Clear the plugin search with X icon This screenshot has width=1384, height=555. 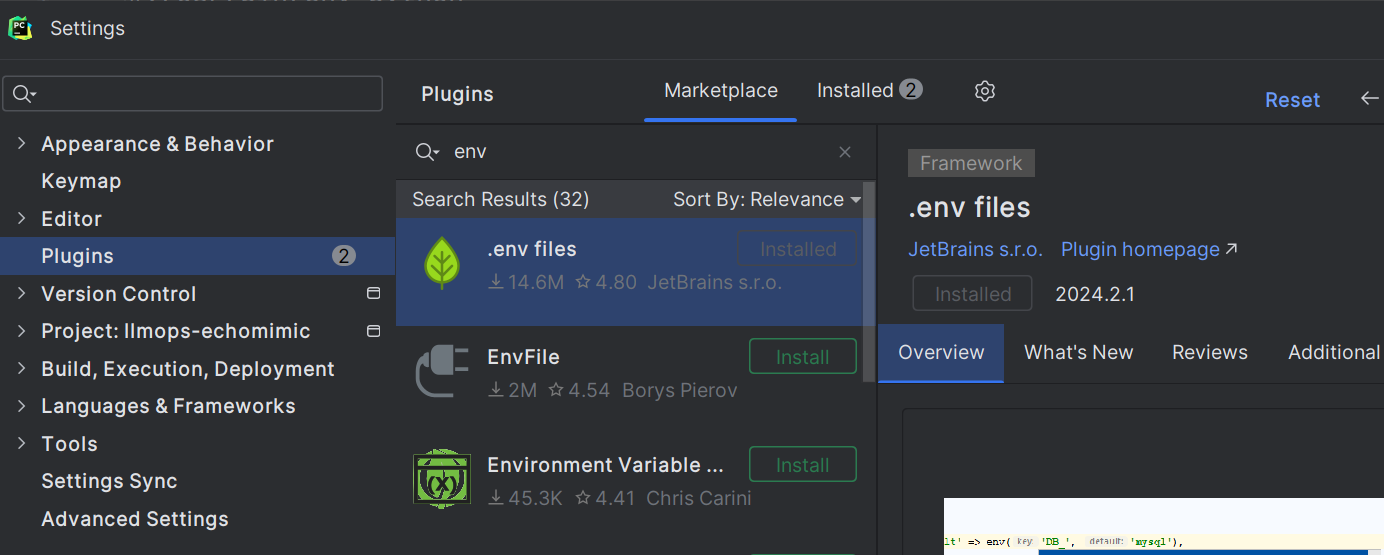pos(845,152)
